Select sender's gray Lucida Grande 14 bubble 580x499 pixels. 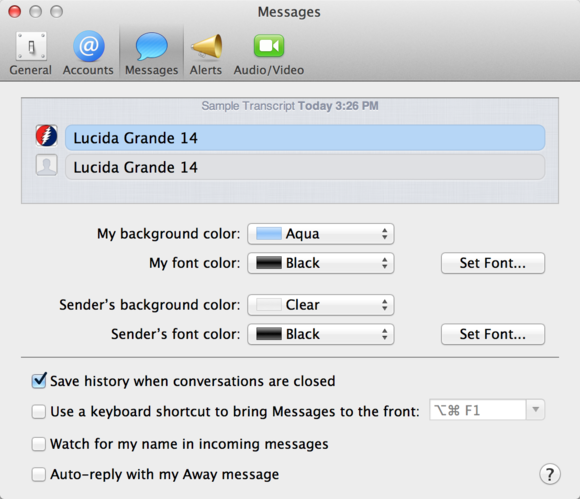[305, 167]
